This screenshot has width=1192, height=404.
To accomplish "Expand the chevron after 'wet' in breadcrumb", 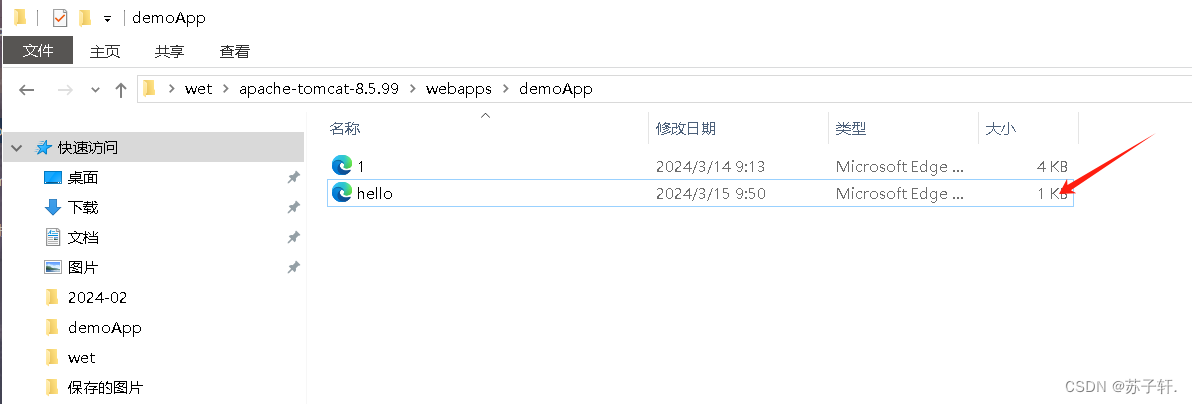I will [226, 89].
